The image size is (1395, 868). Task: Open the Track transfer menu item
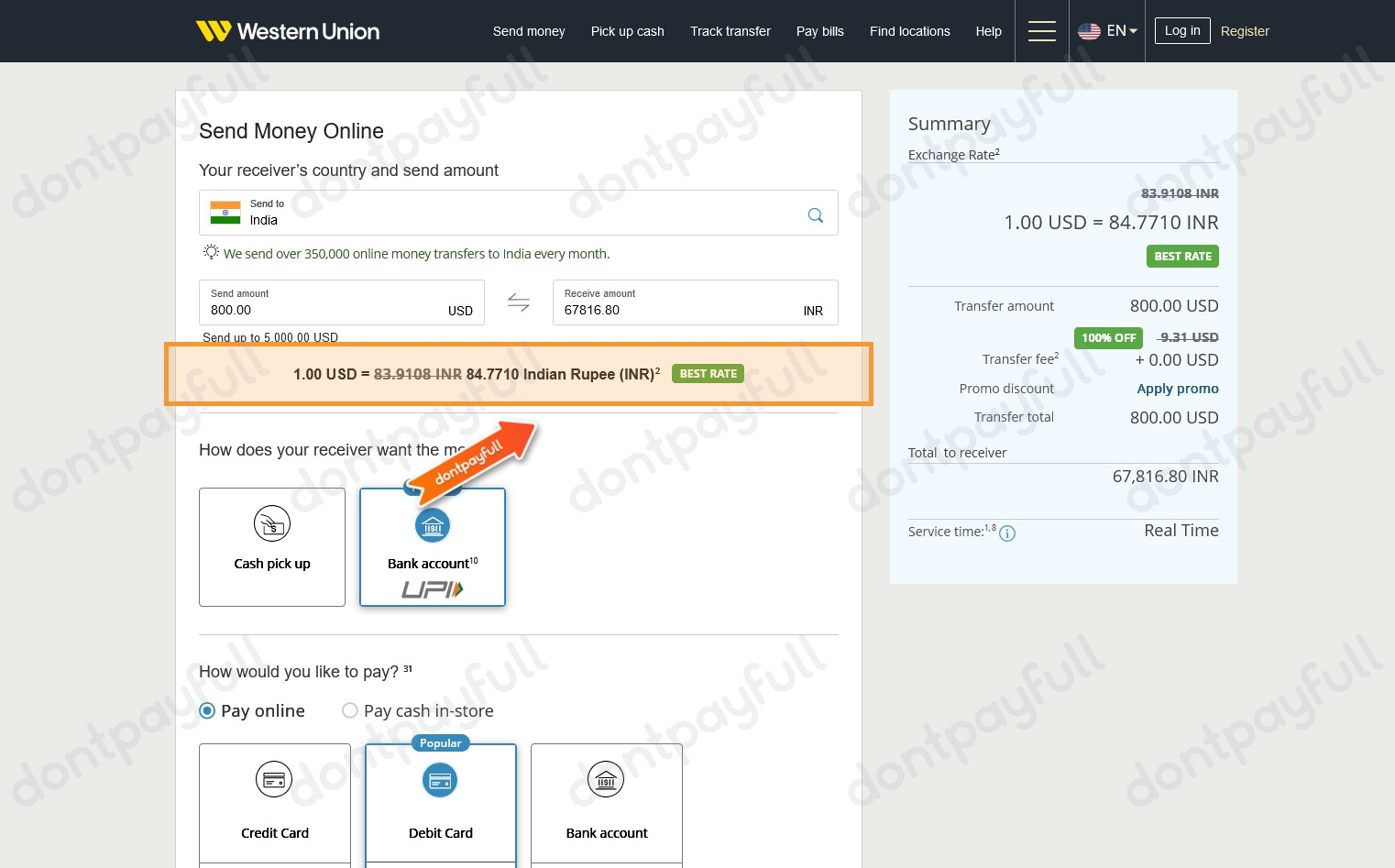pyautogui.click(x=730, y=31)
